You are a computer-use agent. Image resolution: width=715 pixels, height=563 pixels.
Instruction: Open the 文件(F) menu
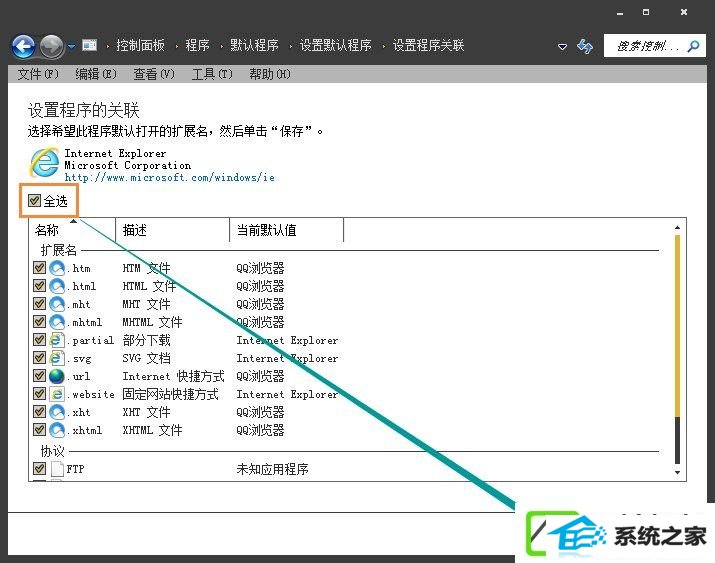pos(38,74)
